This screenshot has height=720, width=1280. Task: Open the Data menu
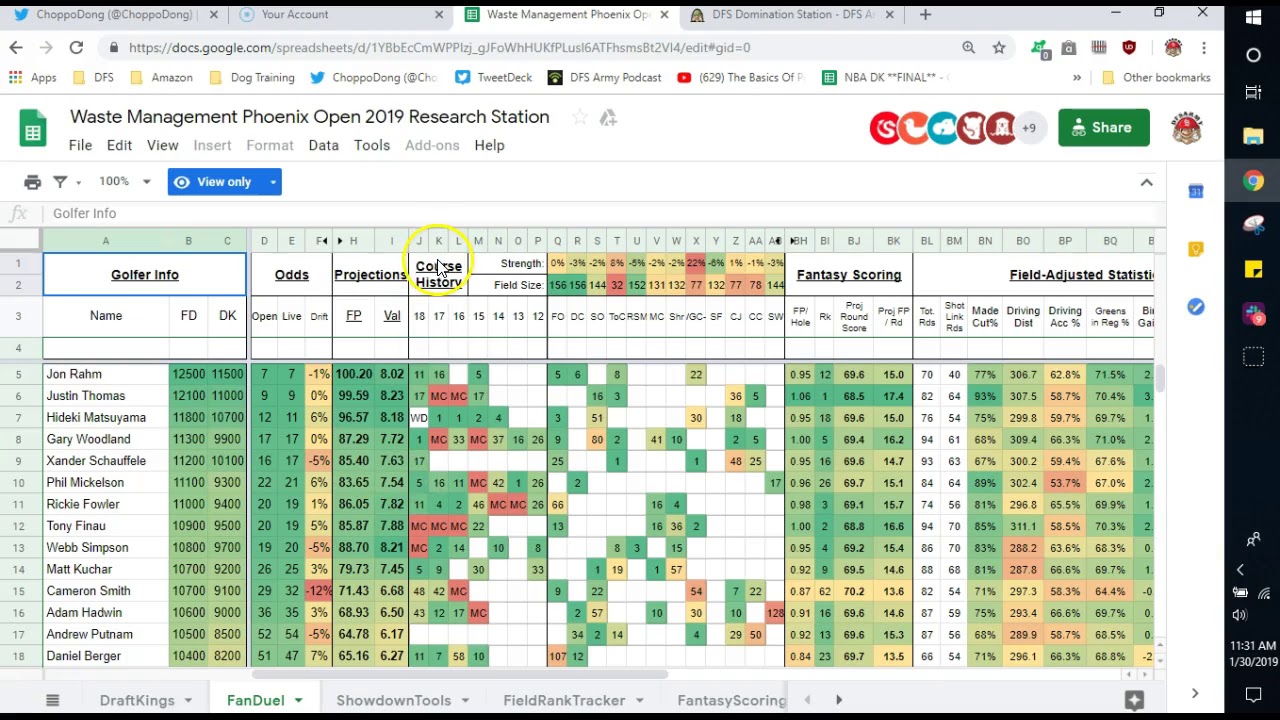(x=323, y=145)
